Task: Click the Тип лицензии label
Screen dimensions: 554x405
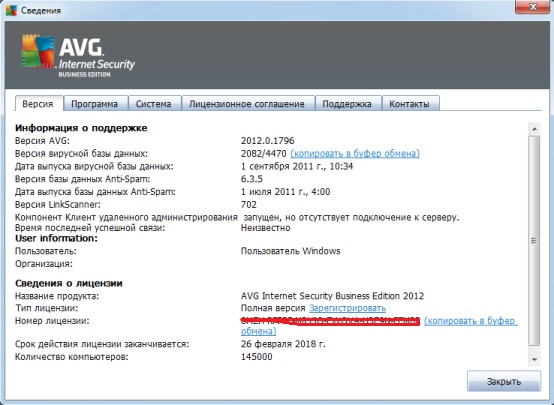Action: (x=46, y=308)
